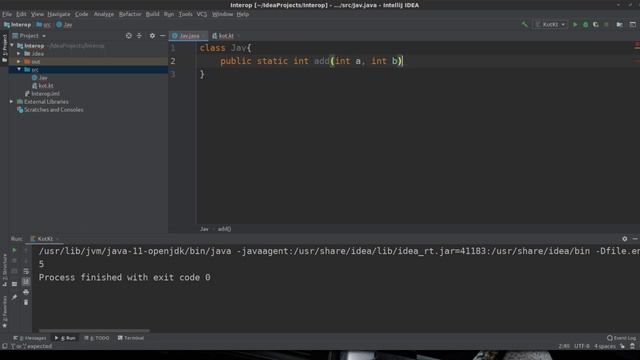Run with coverage using toolbar icon
640x360 pixels.
pyautogui.click(x=596, y=24)
